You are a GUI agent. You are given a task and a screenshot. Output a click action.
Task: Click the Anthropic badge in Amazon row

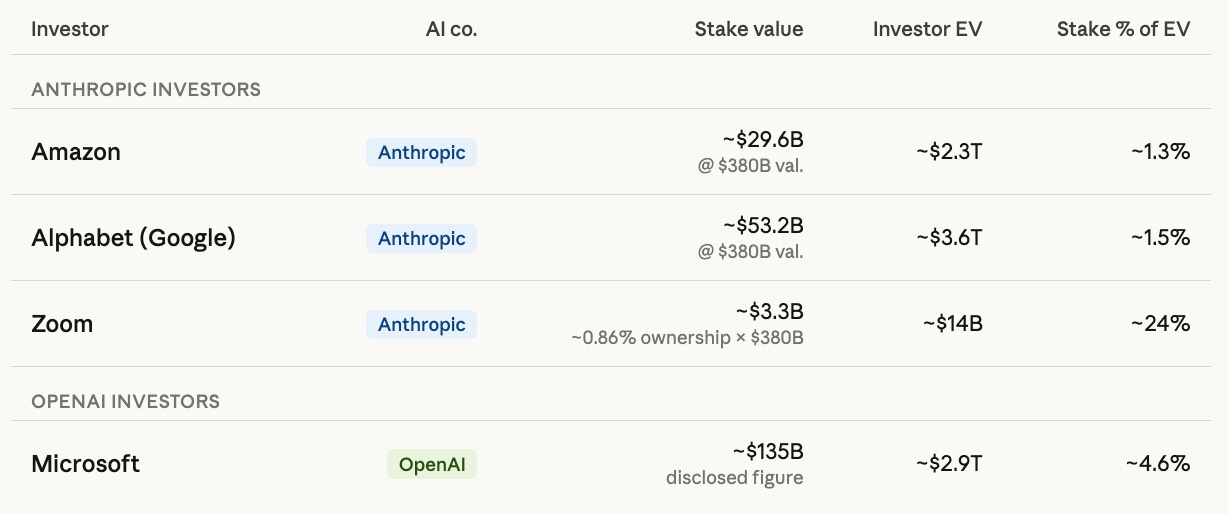click(x=421, y=152)
